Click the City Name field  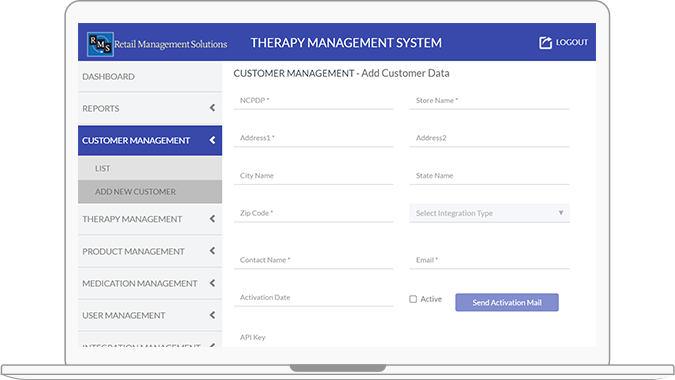(313, 176)
